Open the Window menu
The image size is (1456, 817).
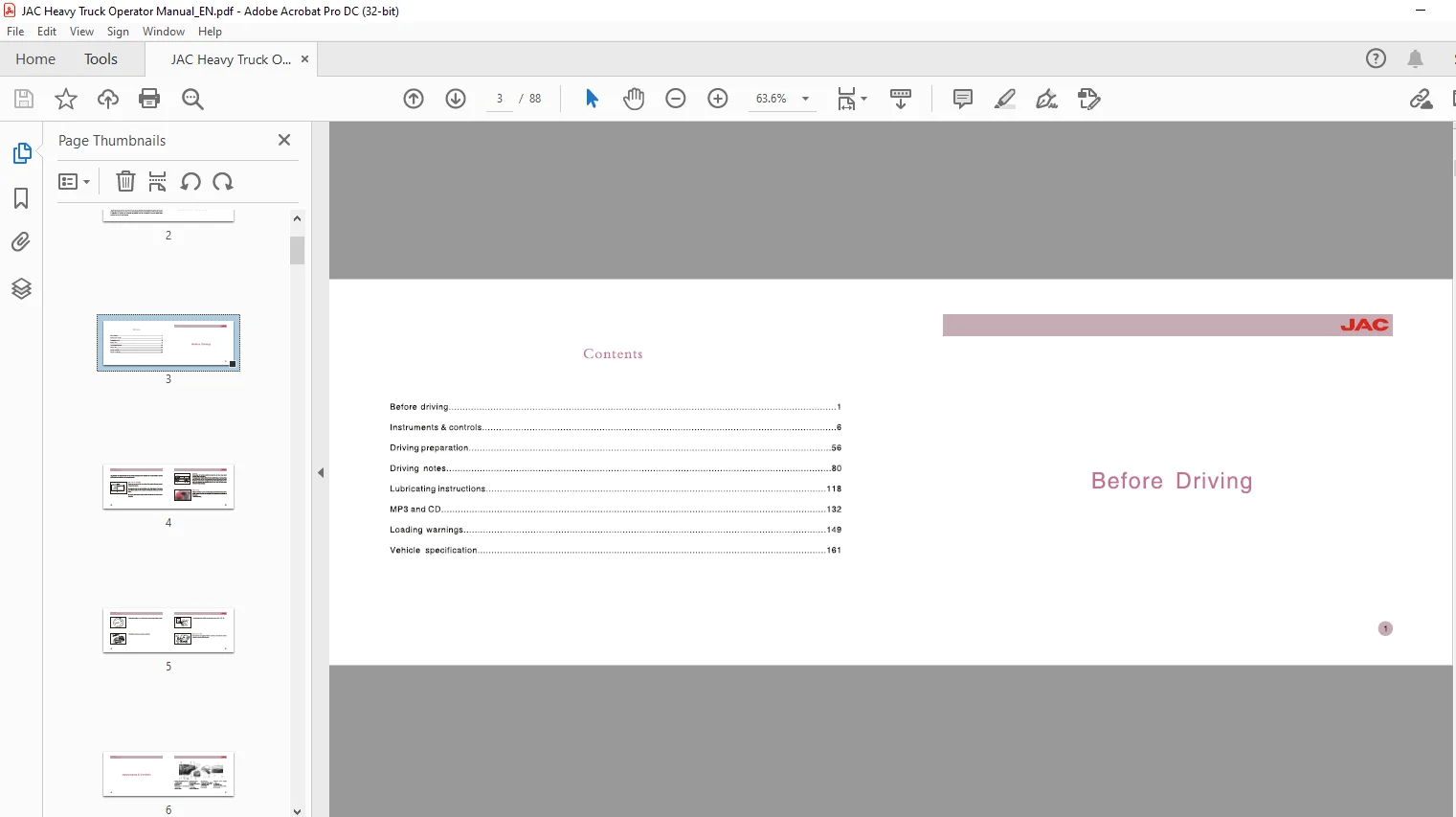coord(164,32)
